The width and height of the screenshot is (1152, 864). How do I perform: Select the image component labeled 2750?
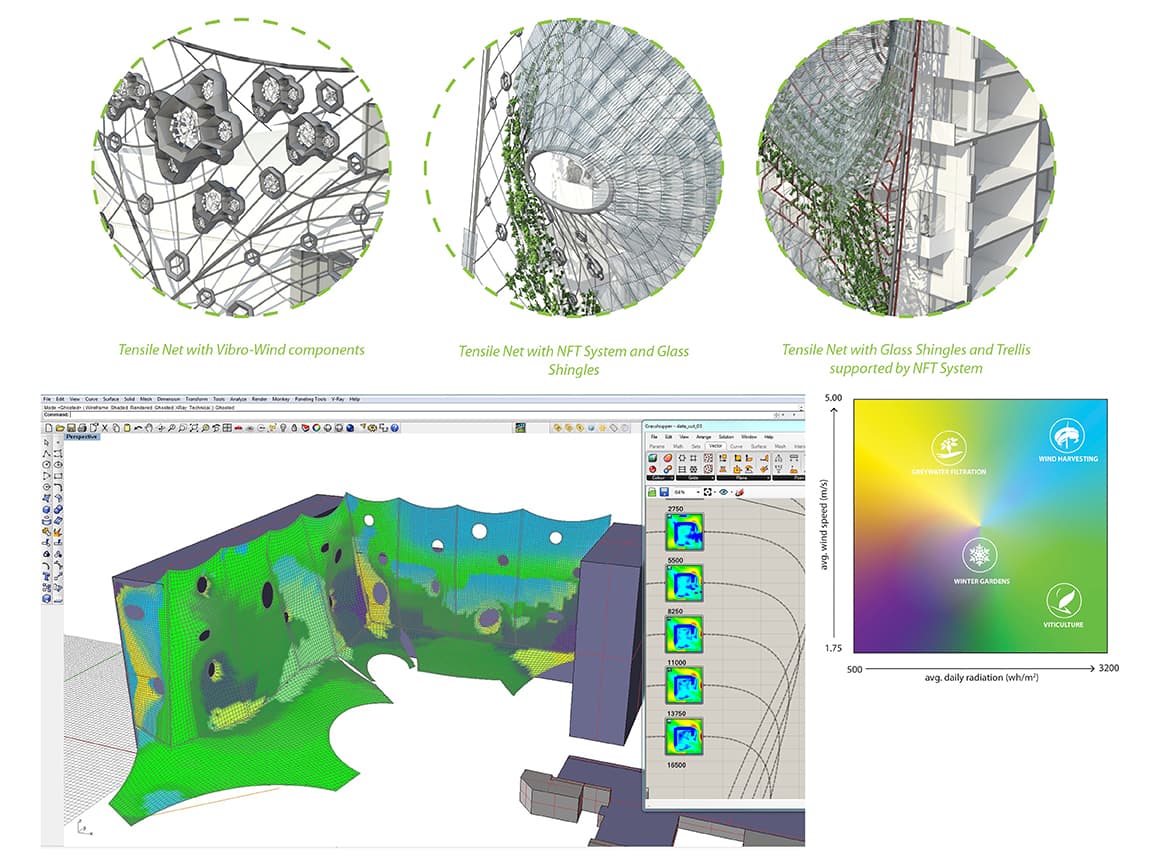[x=684, y=531]
